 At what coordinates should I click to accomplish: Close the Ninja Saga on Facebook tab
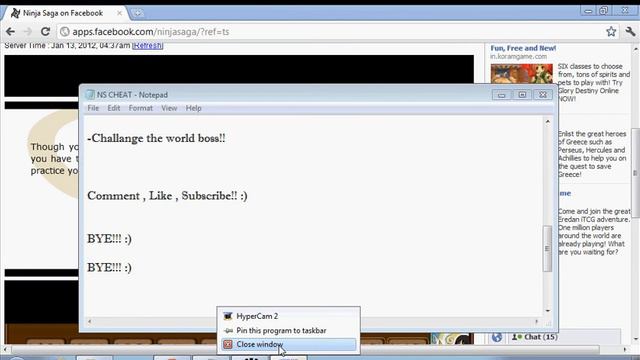point(119,13)
